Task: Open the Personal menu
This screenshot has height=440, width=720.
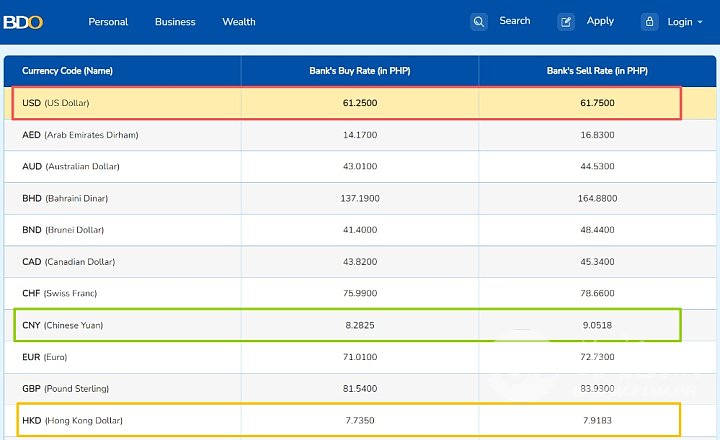Action: click(108, 22)
